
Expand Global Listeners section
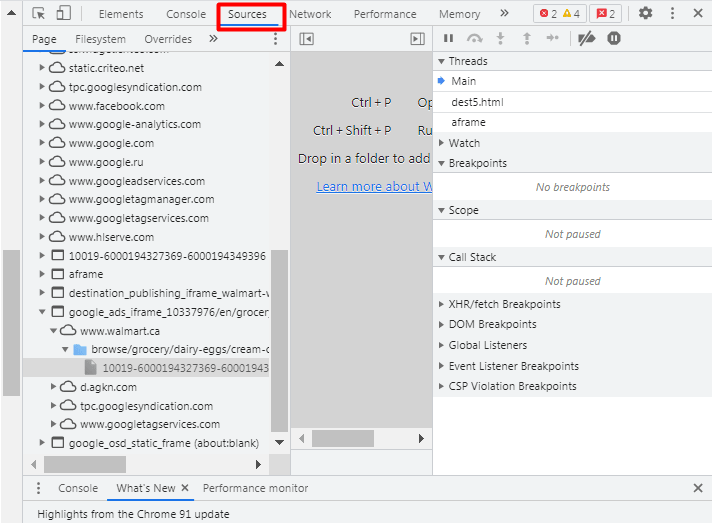coord(441,345)
